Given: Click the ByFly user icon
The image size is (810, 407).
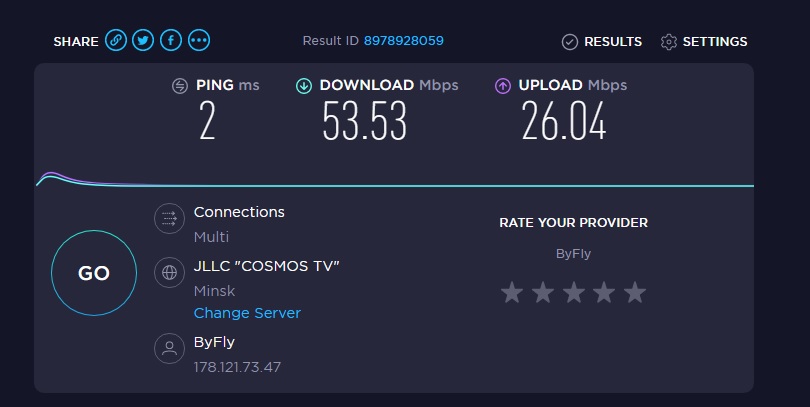Looking at the screenshot, I should tap(169, 348).
